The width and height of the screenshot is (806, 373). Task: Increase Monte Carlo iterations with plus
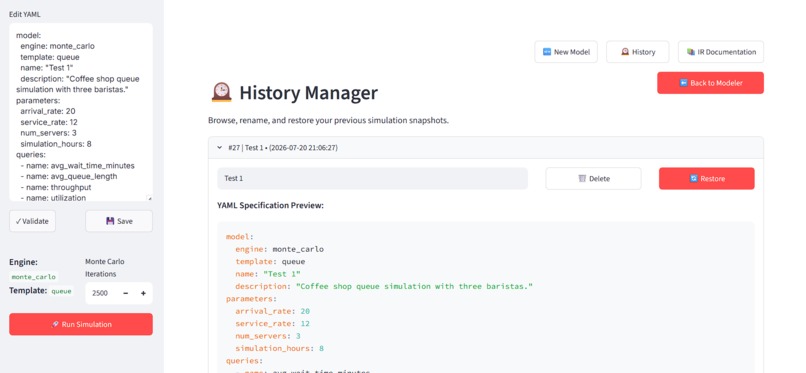click(143, 293)
